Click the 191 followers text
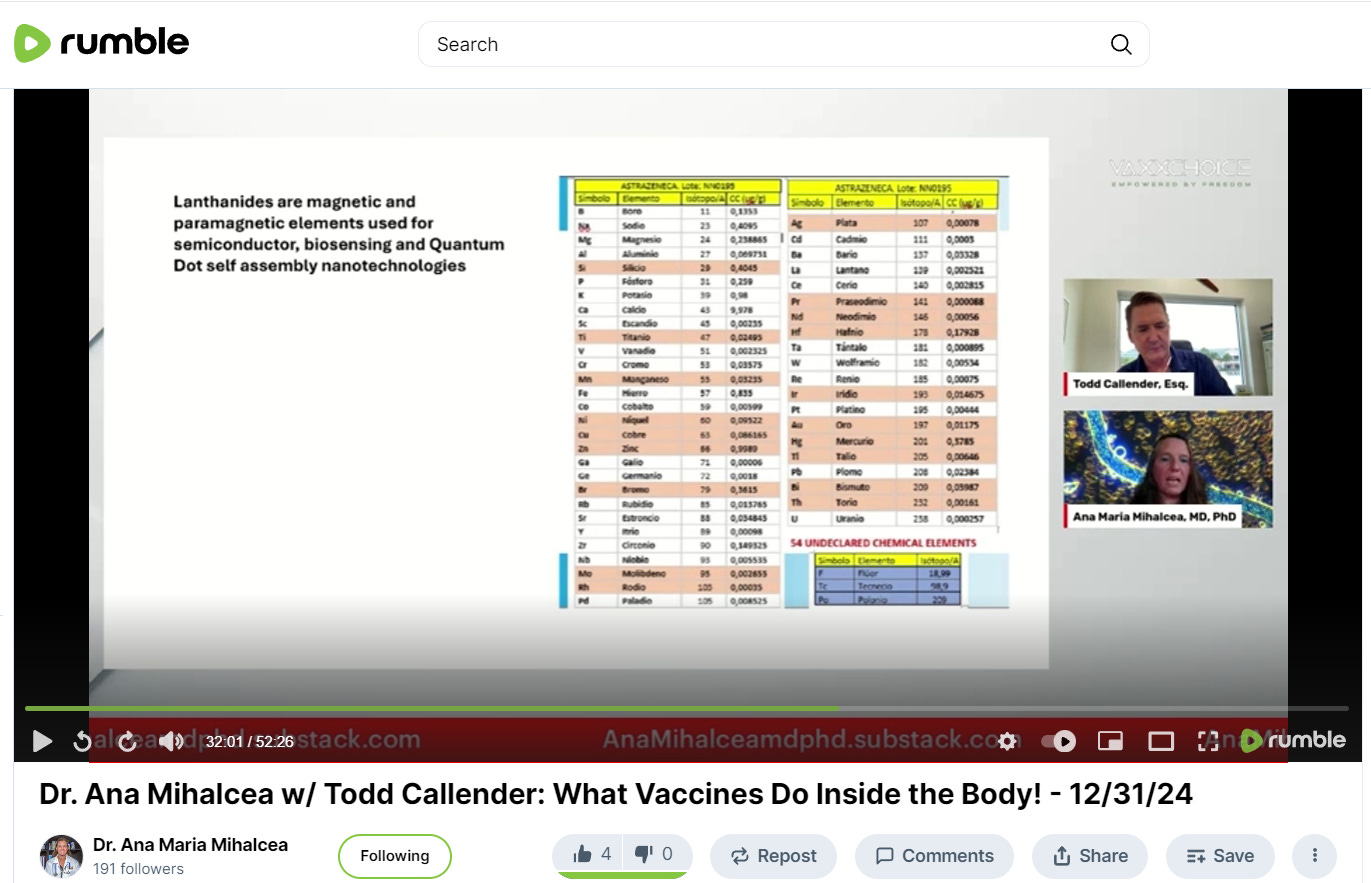 [138, 868]
